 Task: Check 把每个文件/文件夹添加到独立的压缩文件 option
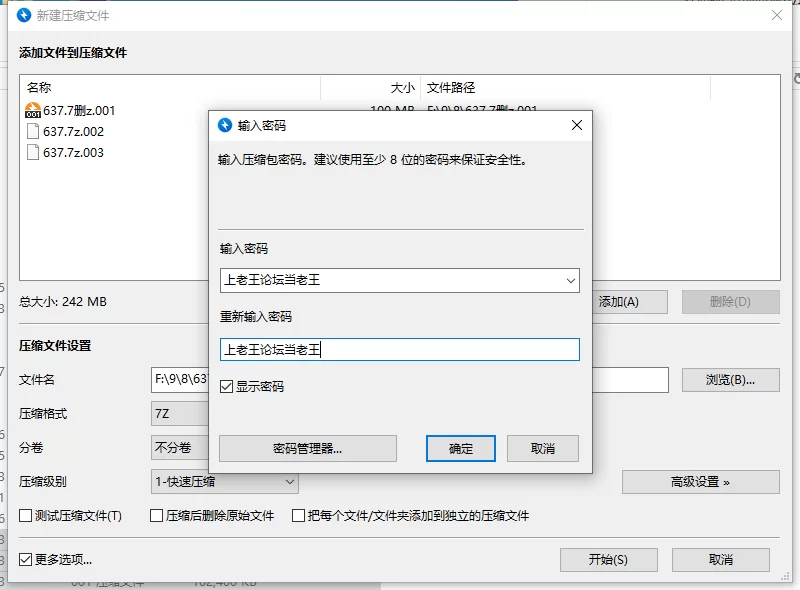tap(299, 516)
